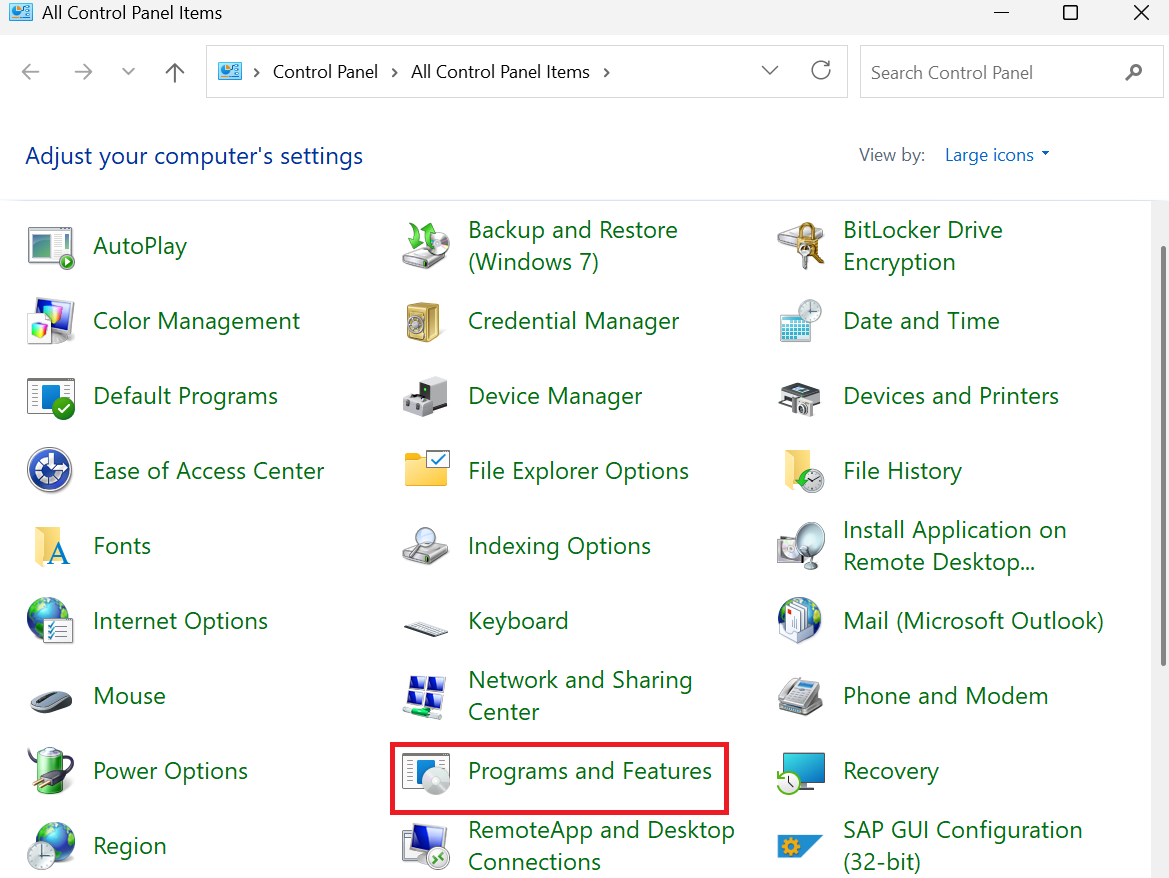Click the Mail (Microsoft Outlook) icon

pyautogui.click(x=799, y=620)
